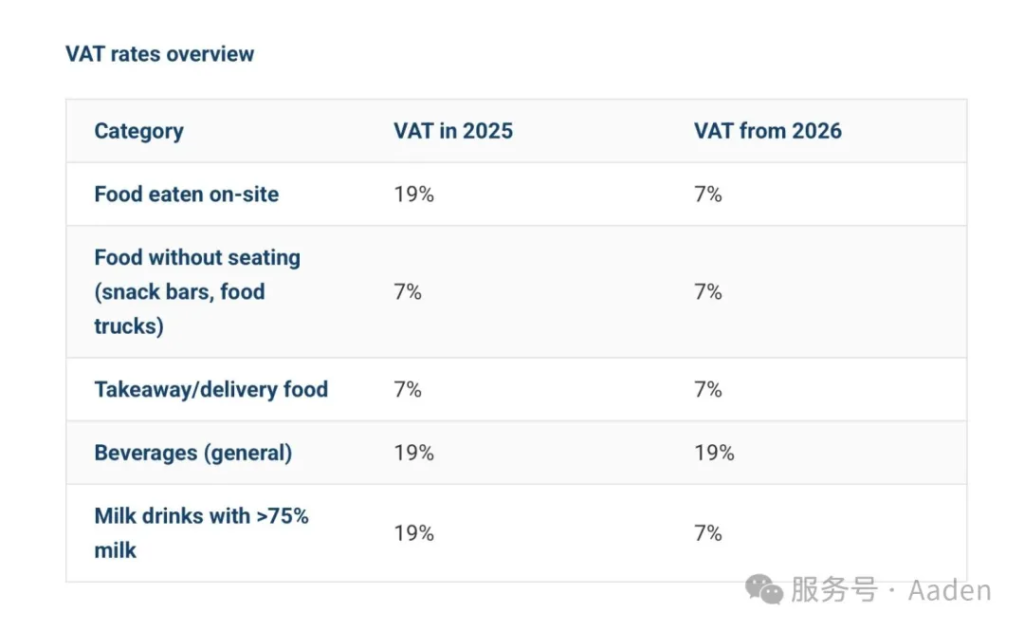1024x631 pixels.
Task: Click the "Food eaten on-site" row label
Action: click(x=186, y=194)
